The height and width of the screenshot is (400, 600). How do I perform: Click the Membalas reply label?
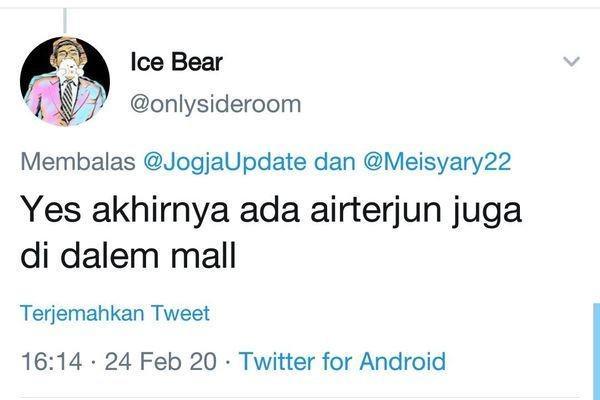pyautogui.click(x=78, y=162)
